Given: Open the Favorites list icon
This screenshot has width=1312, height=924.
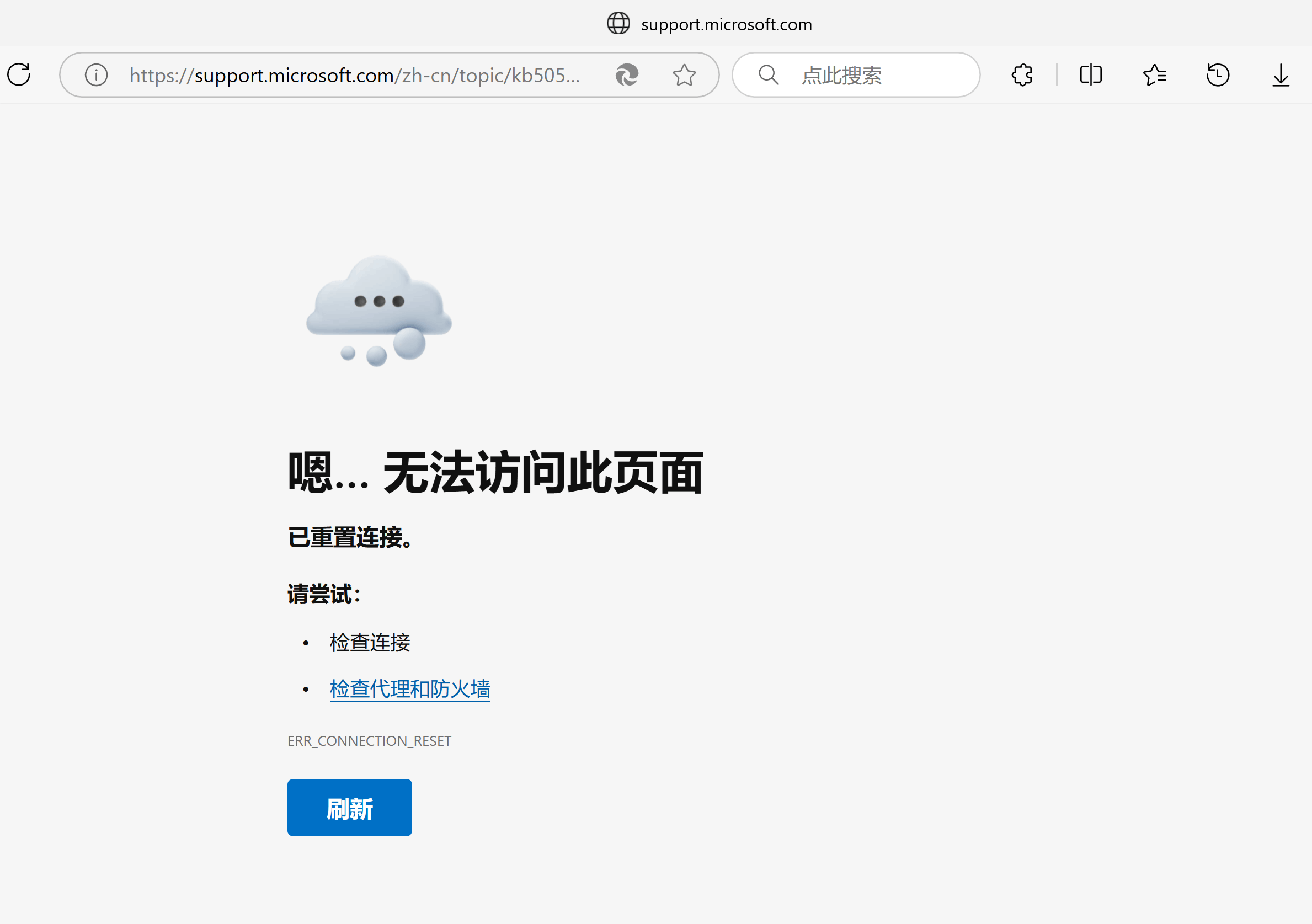Looking at the screenshot, I should tap(1154, 75).
